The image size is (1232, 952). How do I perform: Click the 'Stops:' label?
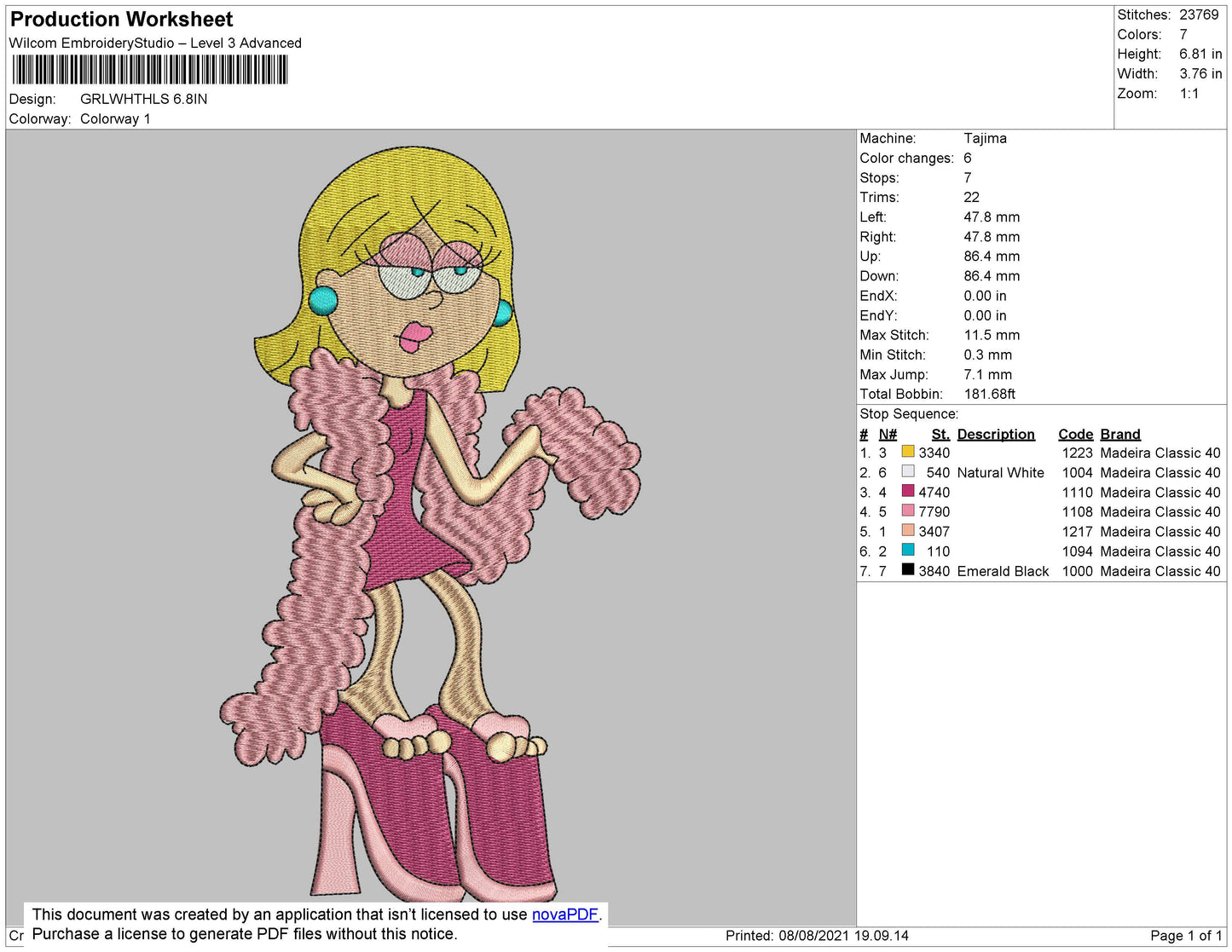879,177
